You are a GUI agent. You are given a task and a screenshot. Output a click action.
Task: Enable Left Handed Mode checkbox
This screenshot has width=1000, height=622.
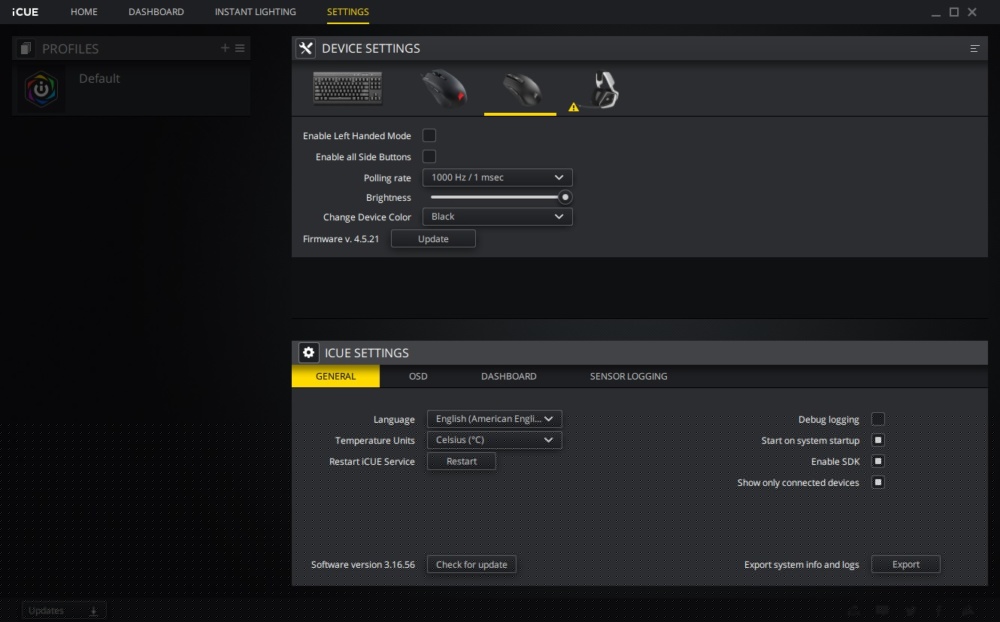pos(429,135)
